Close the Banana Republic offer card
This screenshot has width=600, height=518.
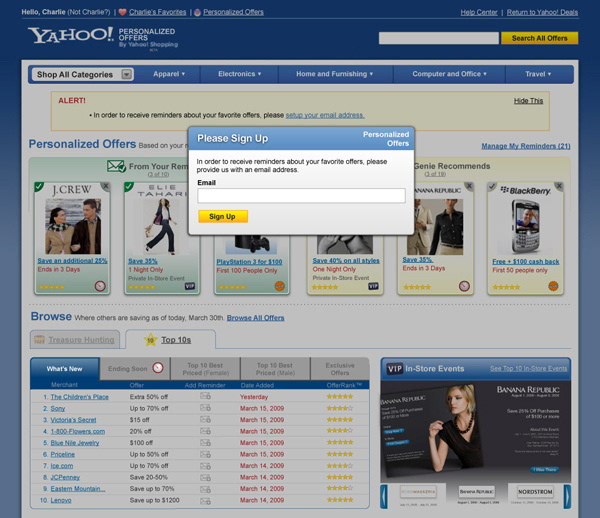pos(469,186)
